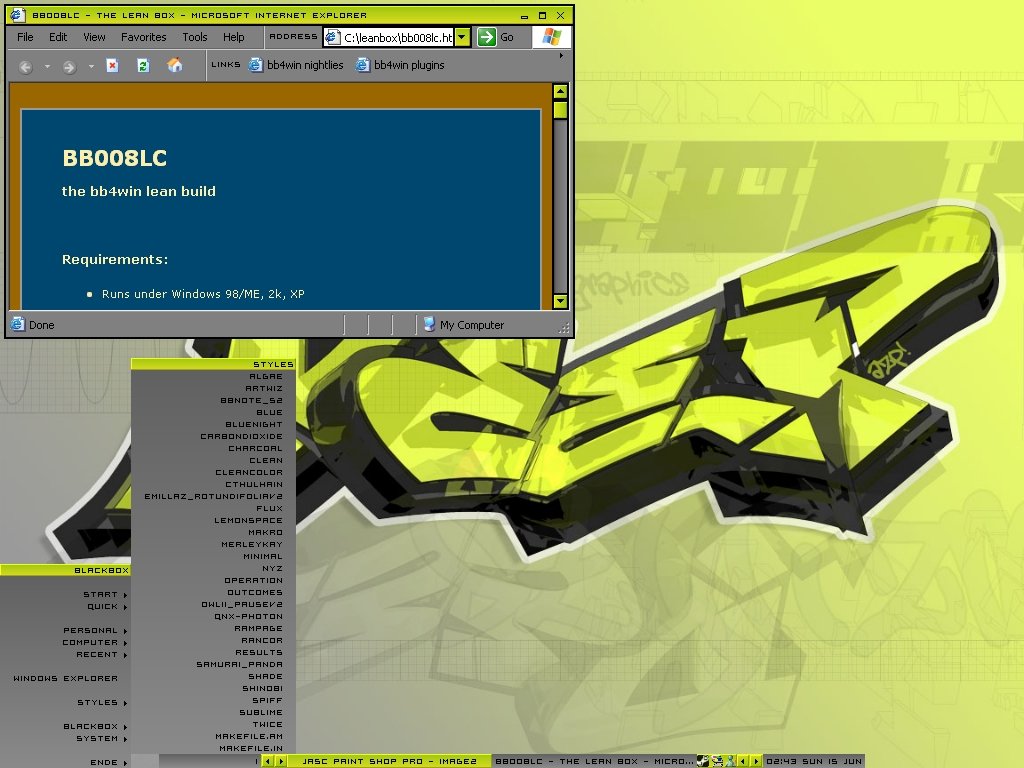Click second system tray icon on taskbar

[717, 761]
